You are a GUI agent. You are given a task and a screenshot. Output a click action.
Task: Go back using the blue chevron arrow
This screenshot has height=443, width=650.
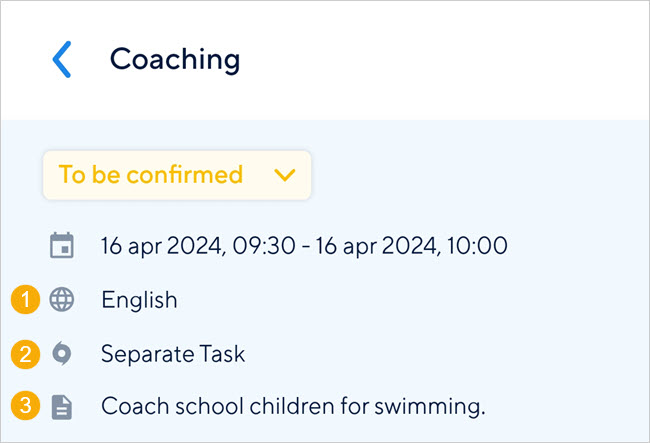[62, 60]
